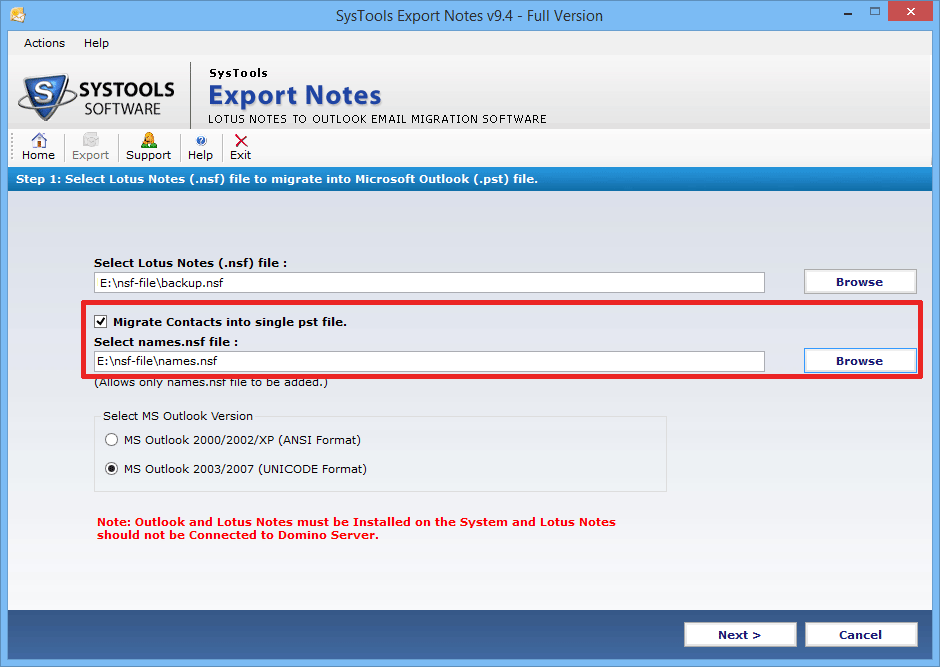Image resolution: width=940 pixels, height=667 pixels.
Task: Click 'Allows only names.nsf file' hint text
Action: [211, 382]
